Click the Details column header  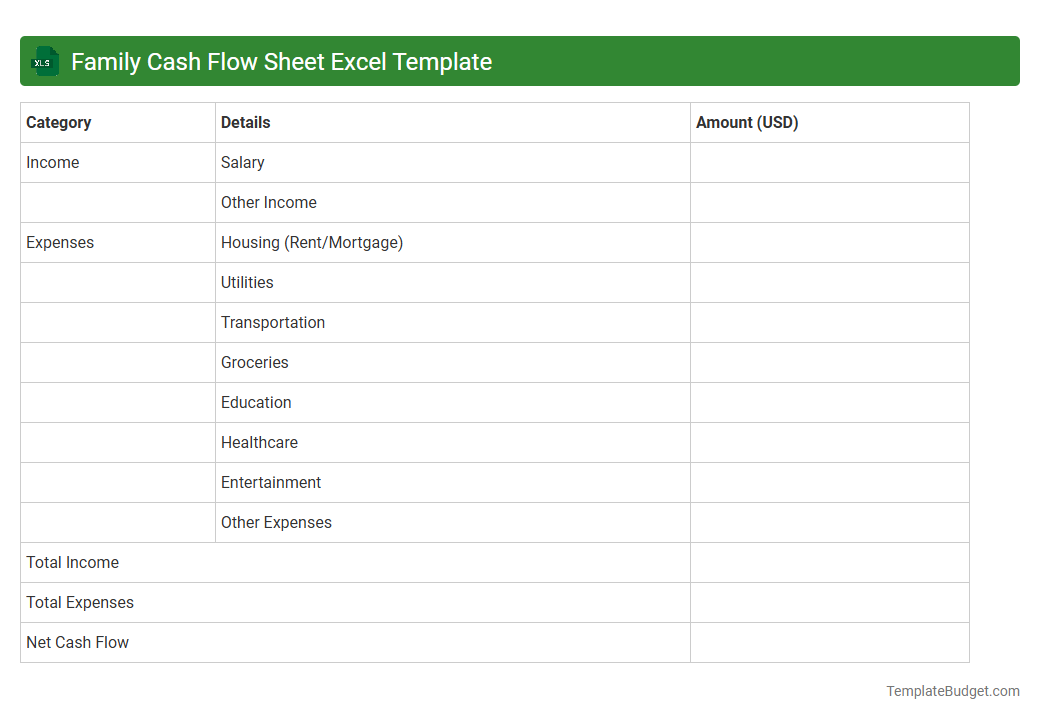pos(245,122)
